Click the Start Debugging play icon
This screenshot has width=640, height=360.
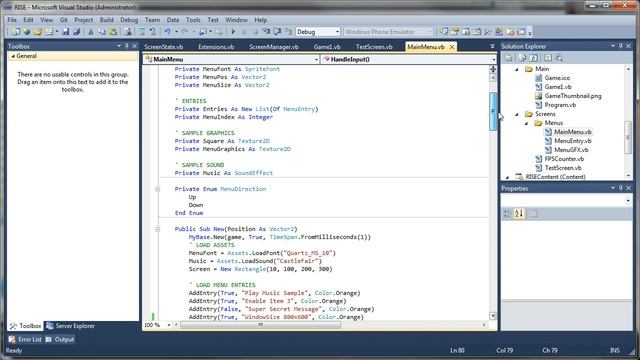tap(233, 31)
